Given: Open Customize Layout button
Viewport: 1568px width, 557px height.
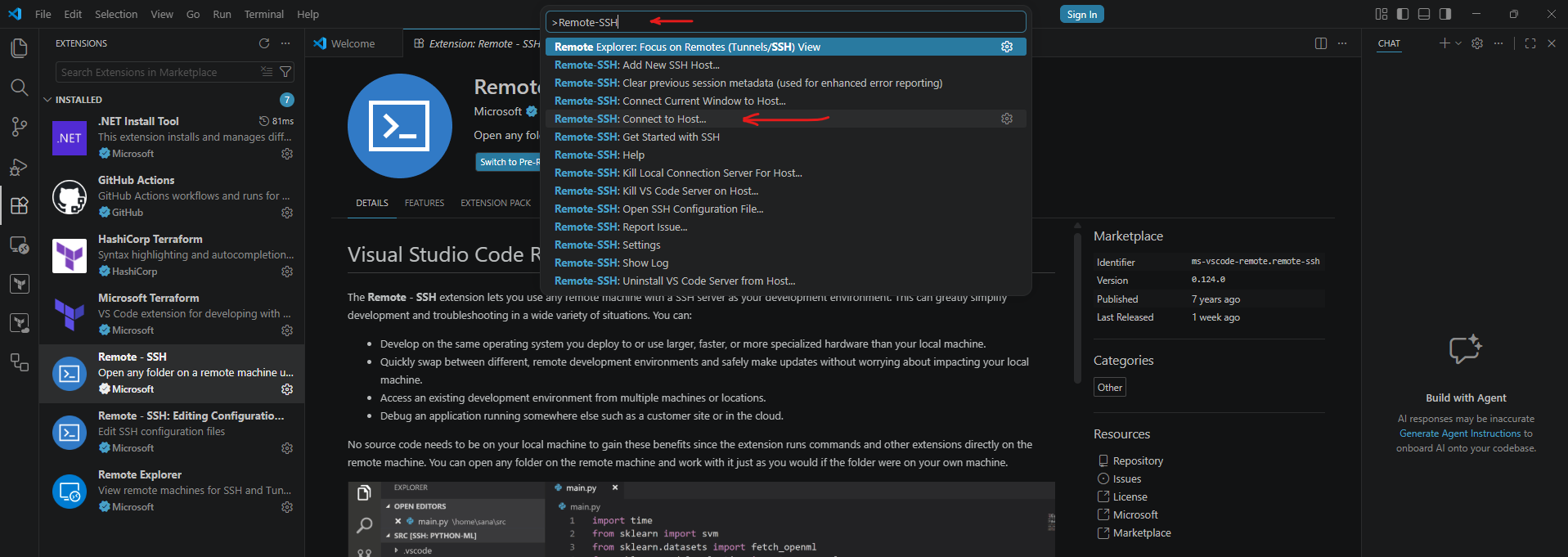Looking at the screenshot, I should click(x=1382, y=14).
